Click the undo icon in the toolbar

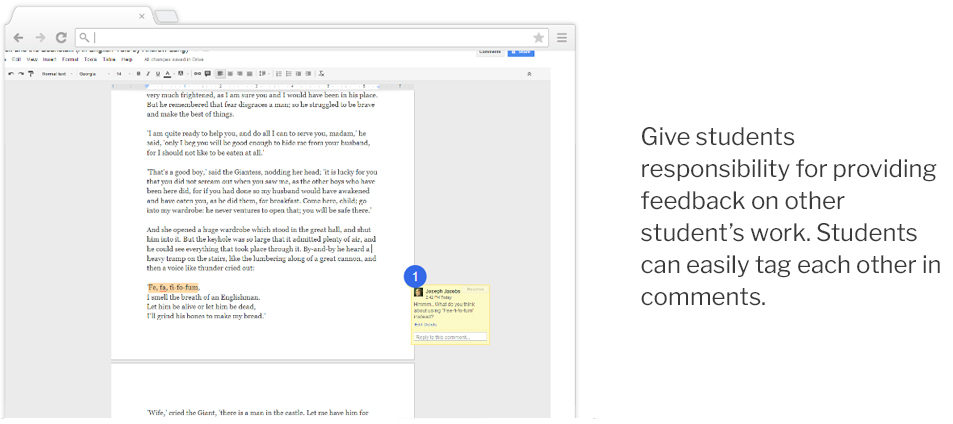tap(10, 73)
